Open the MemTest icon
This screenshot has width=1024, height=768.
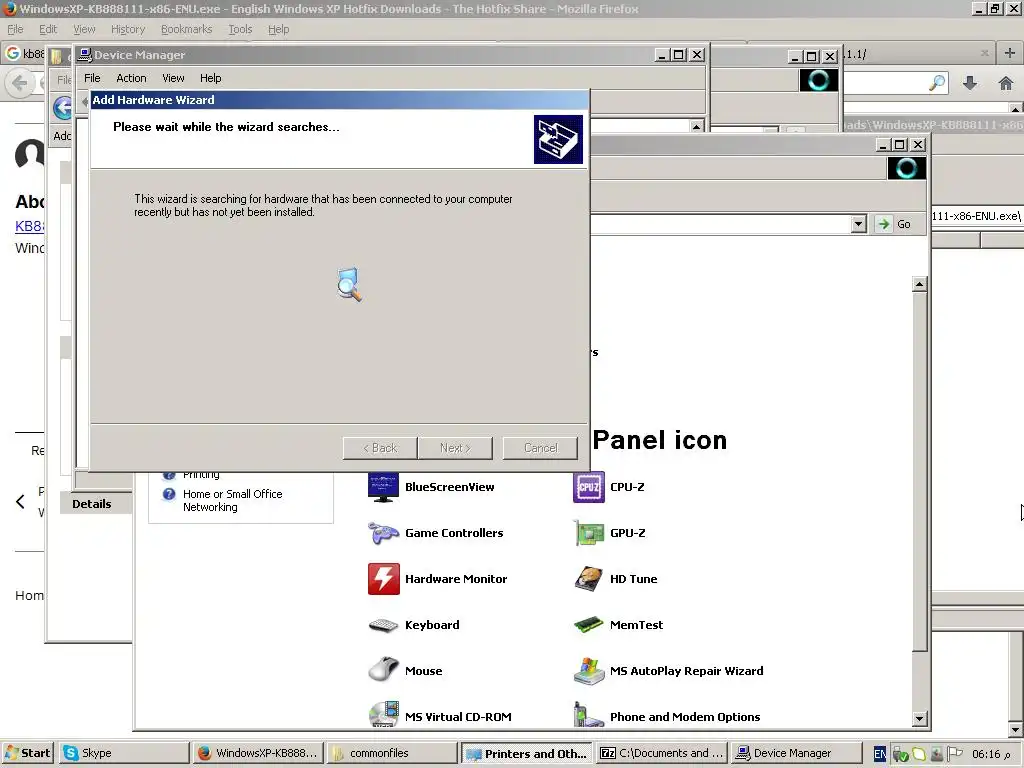[x=588, y=625]
